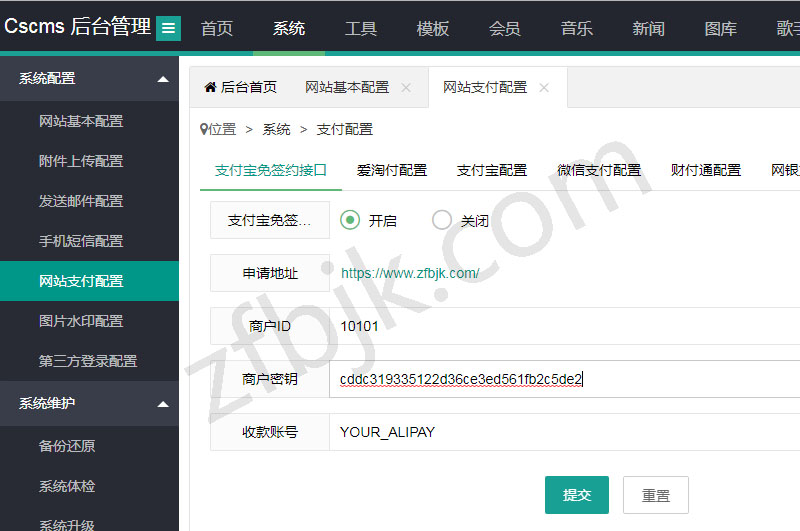Focus the 收款账号 input field

tap(565, 432)
